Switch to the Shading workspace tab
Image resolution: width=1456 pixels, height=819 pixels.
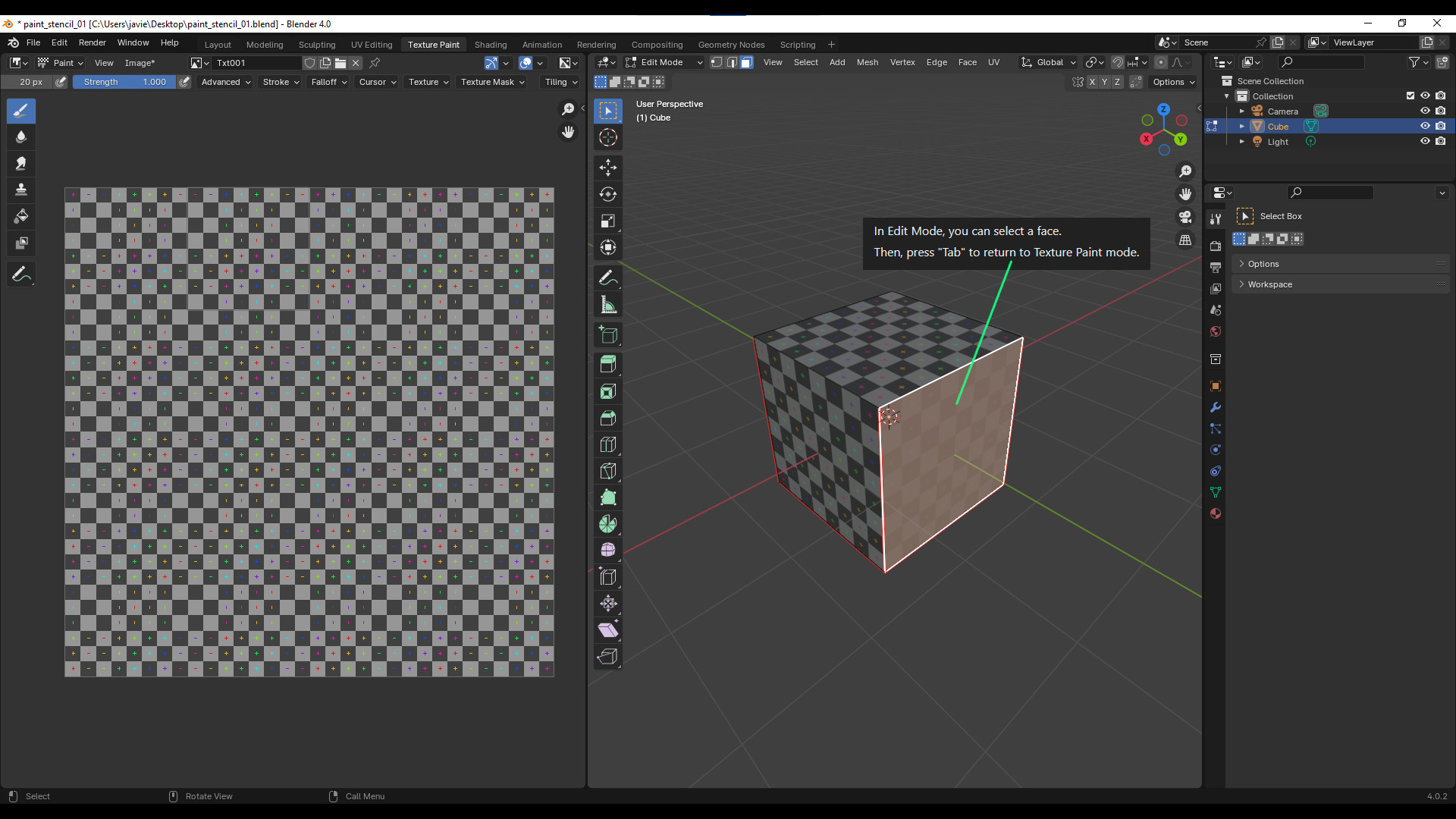click(x=491, y=44)
